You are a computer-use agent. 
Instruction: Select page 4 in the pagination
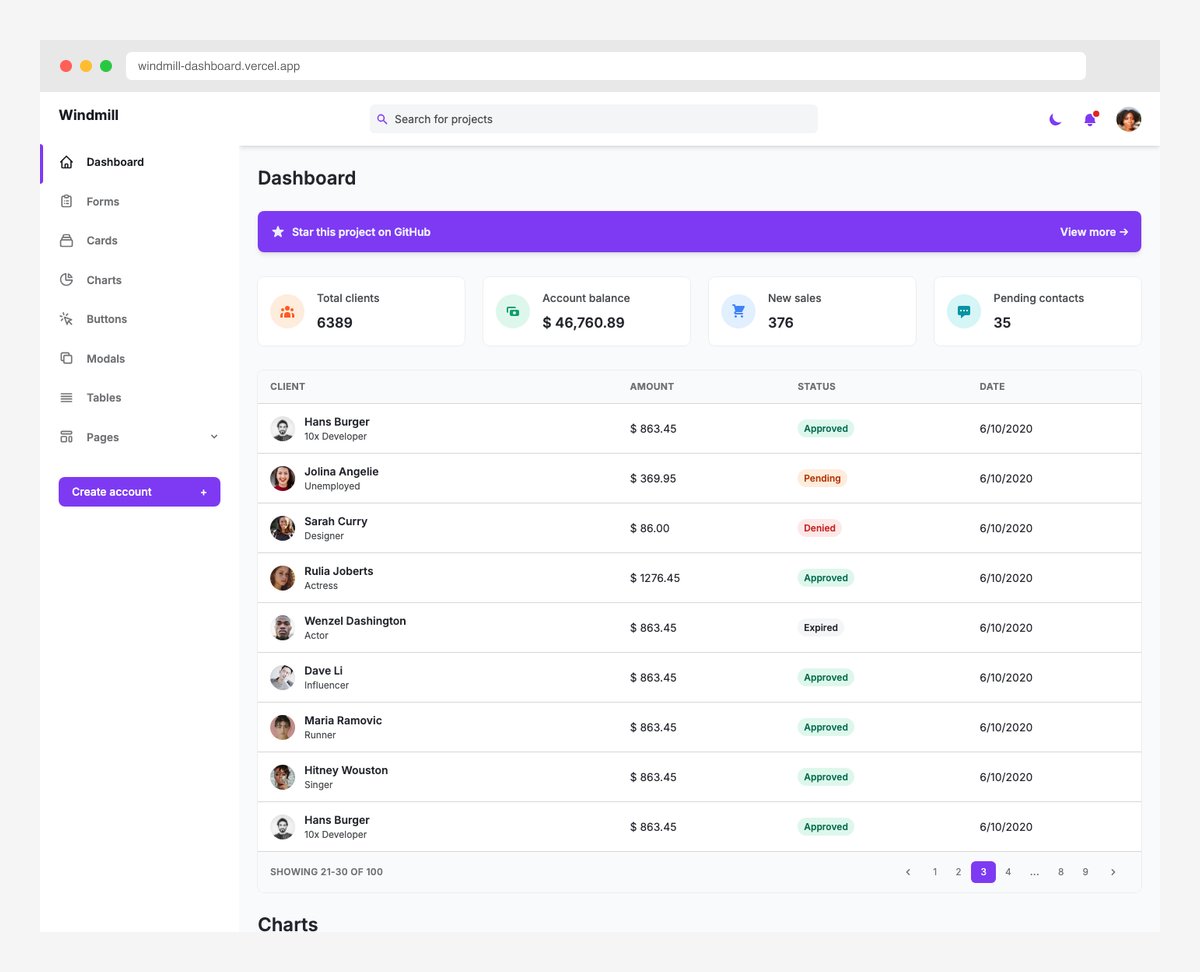coord(1008,872)
